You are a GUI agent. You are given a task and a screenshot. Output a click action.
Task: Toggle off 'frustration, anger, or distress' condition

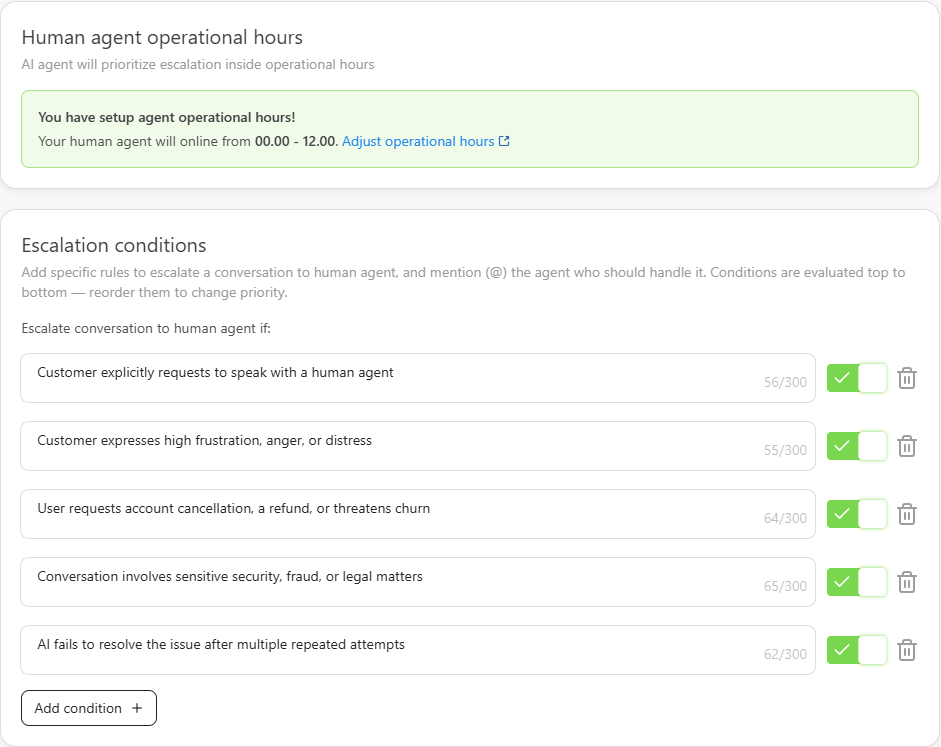pyautogui.click(x=857, y=446)
